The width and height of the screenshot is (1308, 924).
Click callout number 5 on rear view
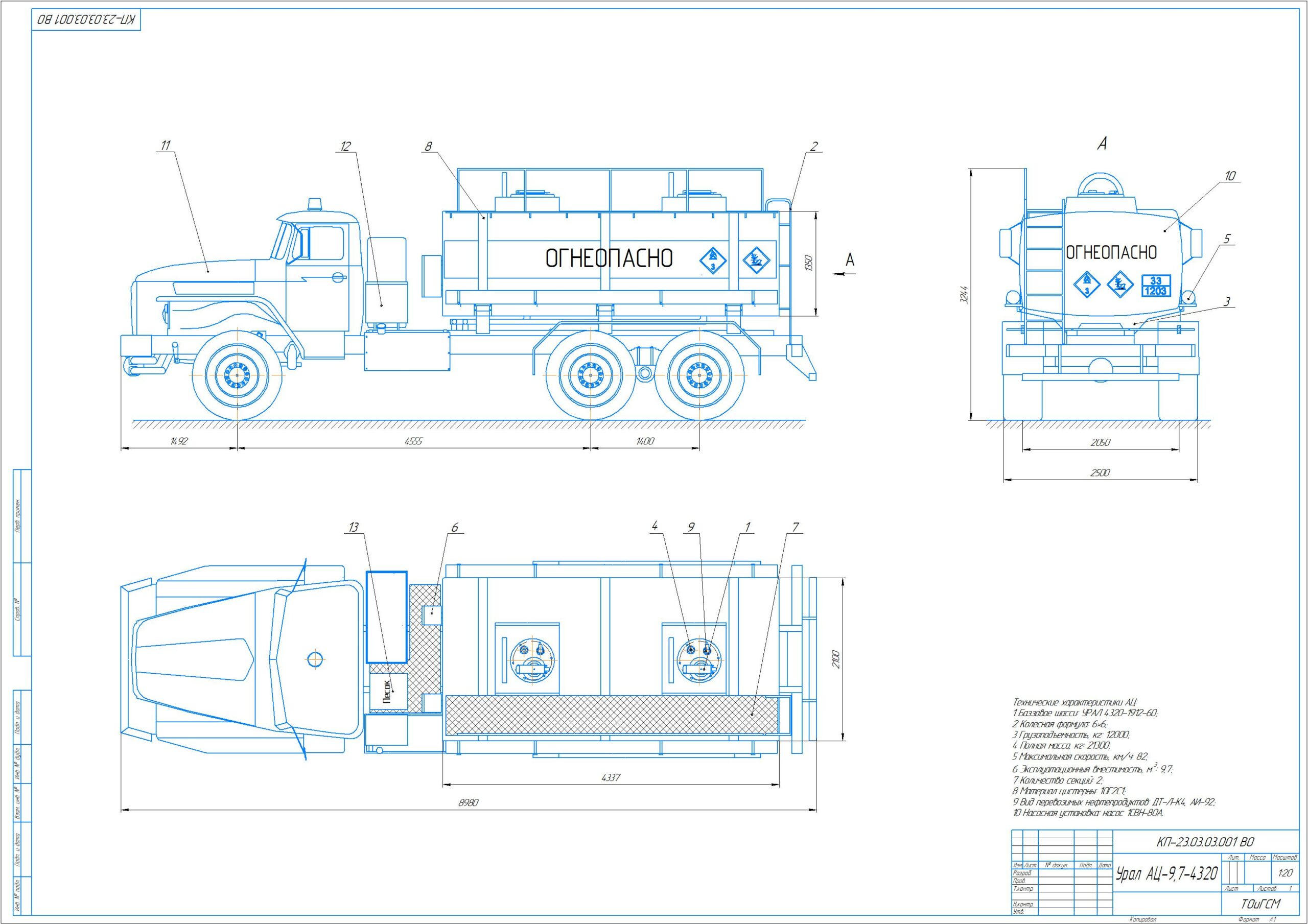(x=1227, y=239)
